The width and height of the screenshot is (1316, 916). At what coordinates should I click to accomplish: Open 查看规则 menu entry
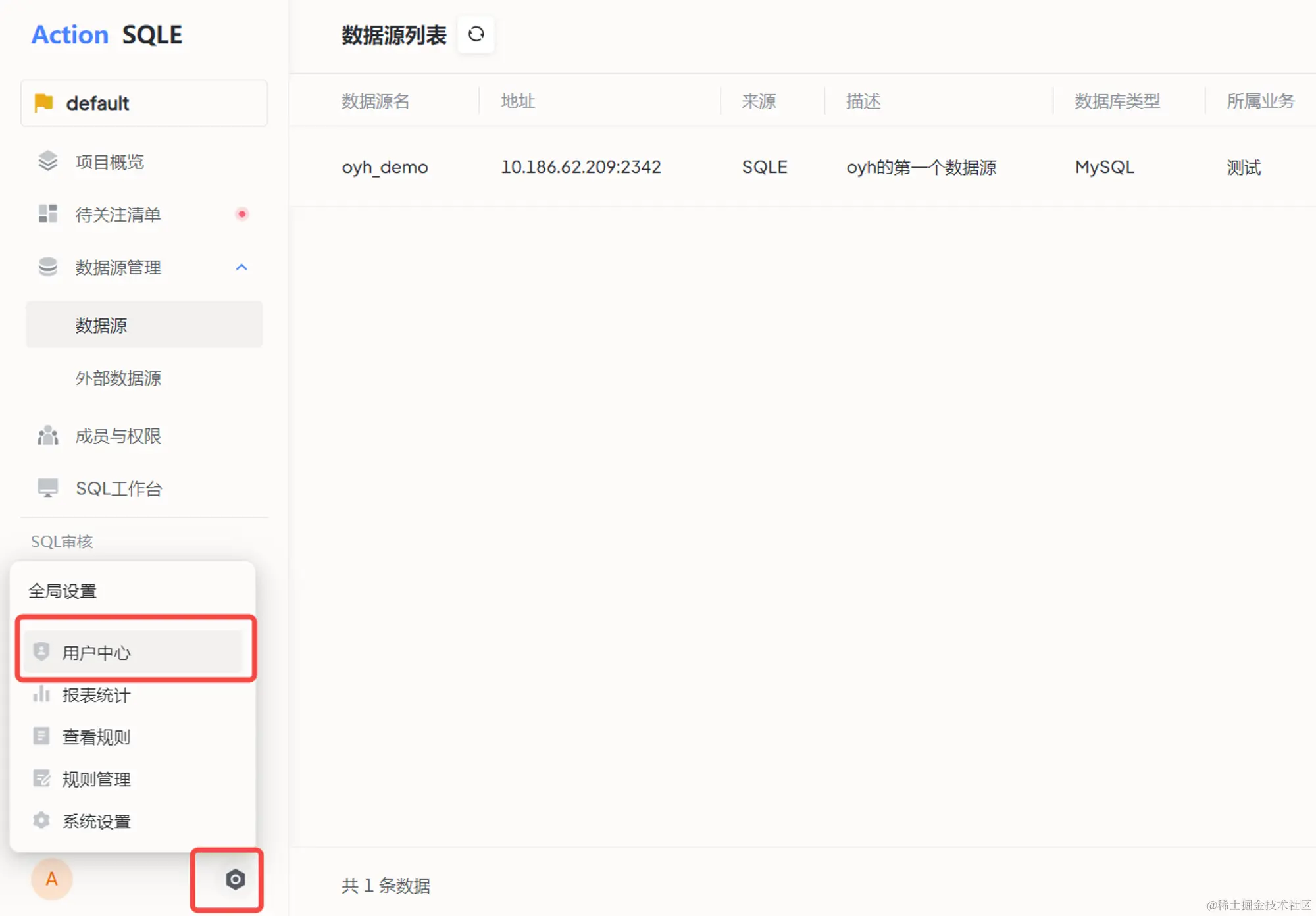pos(97,737)
